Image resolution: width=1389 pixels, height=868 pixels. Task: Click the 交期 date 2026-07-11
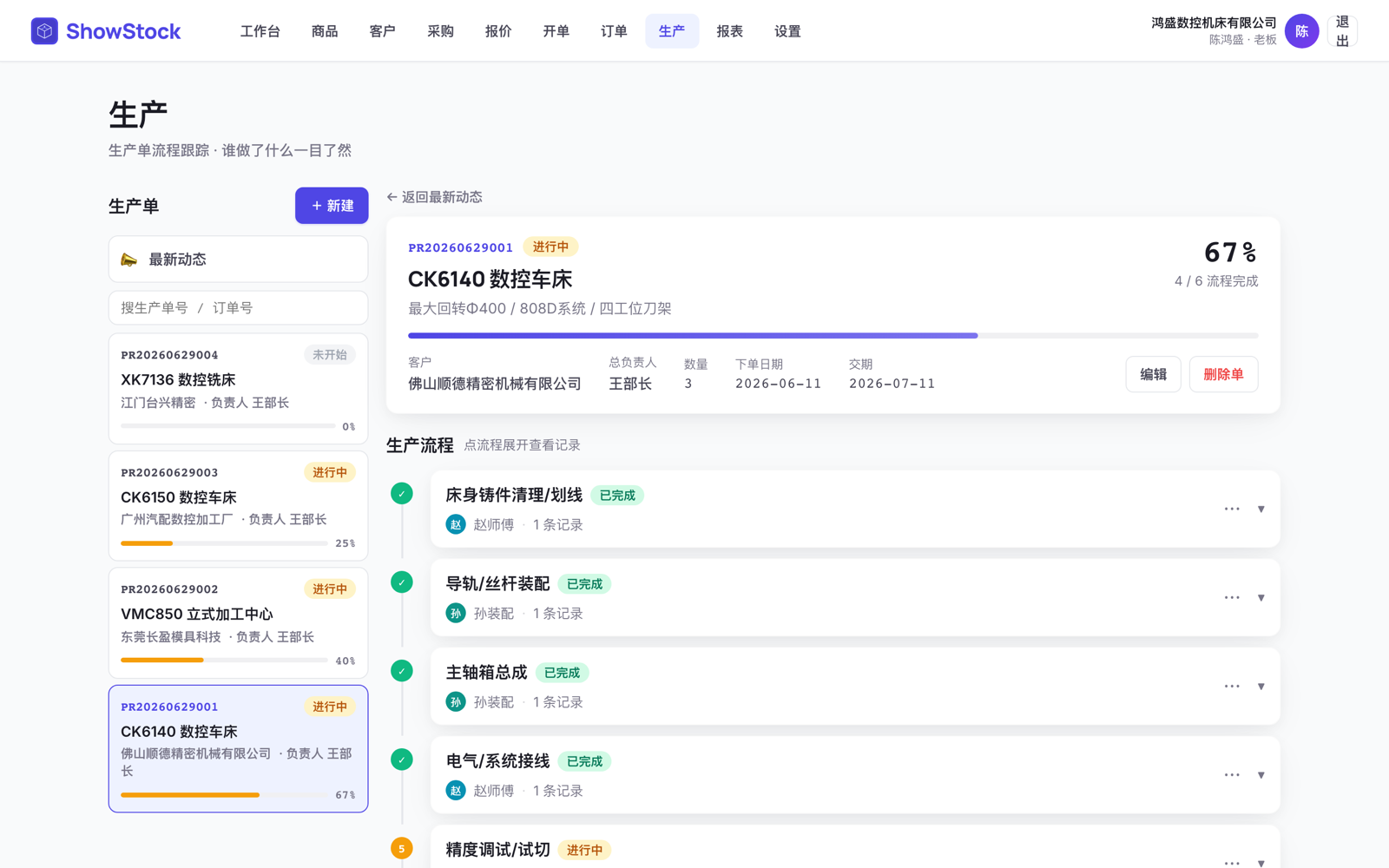[892, 384]
